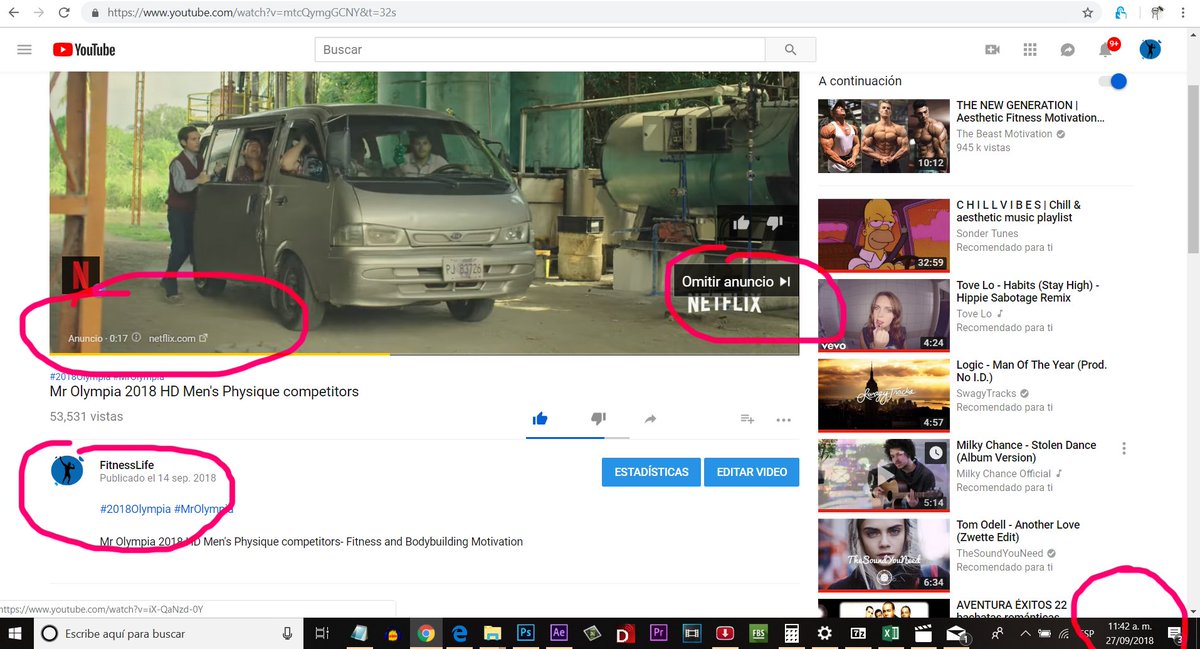1200x649 pixels.
Task: Reload the page in Chrome
Action: point(64,13)
